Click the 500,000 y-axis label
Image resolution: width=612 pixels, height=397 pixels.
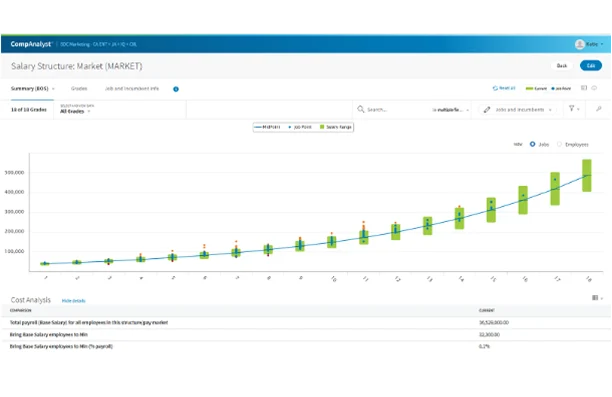[x=14, y=173]
